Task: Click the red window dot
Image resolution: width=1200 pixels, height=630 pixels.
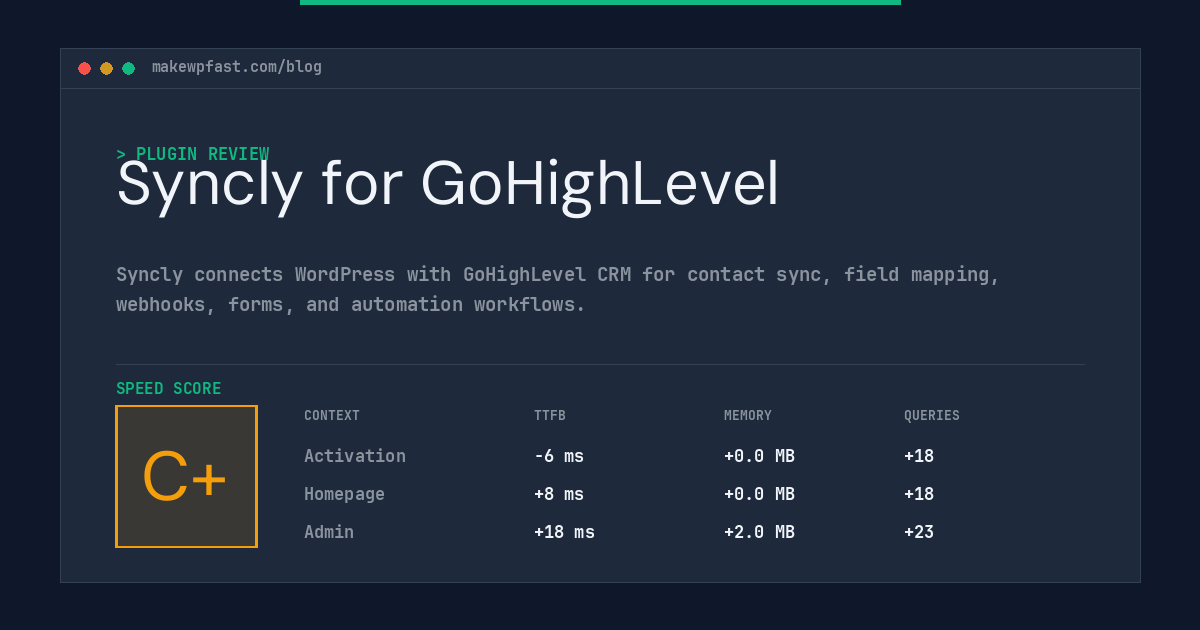Action: (84, 68)
